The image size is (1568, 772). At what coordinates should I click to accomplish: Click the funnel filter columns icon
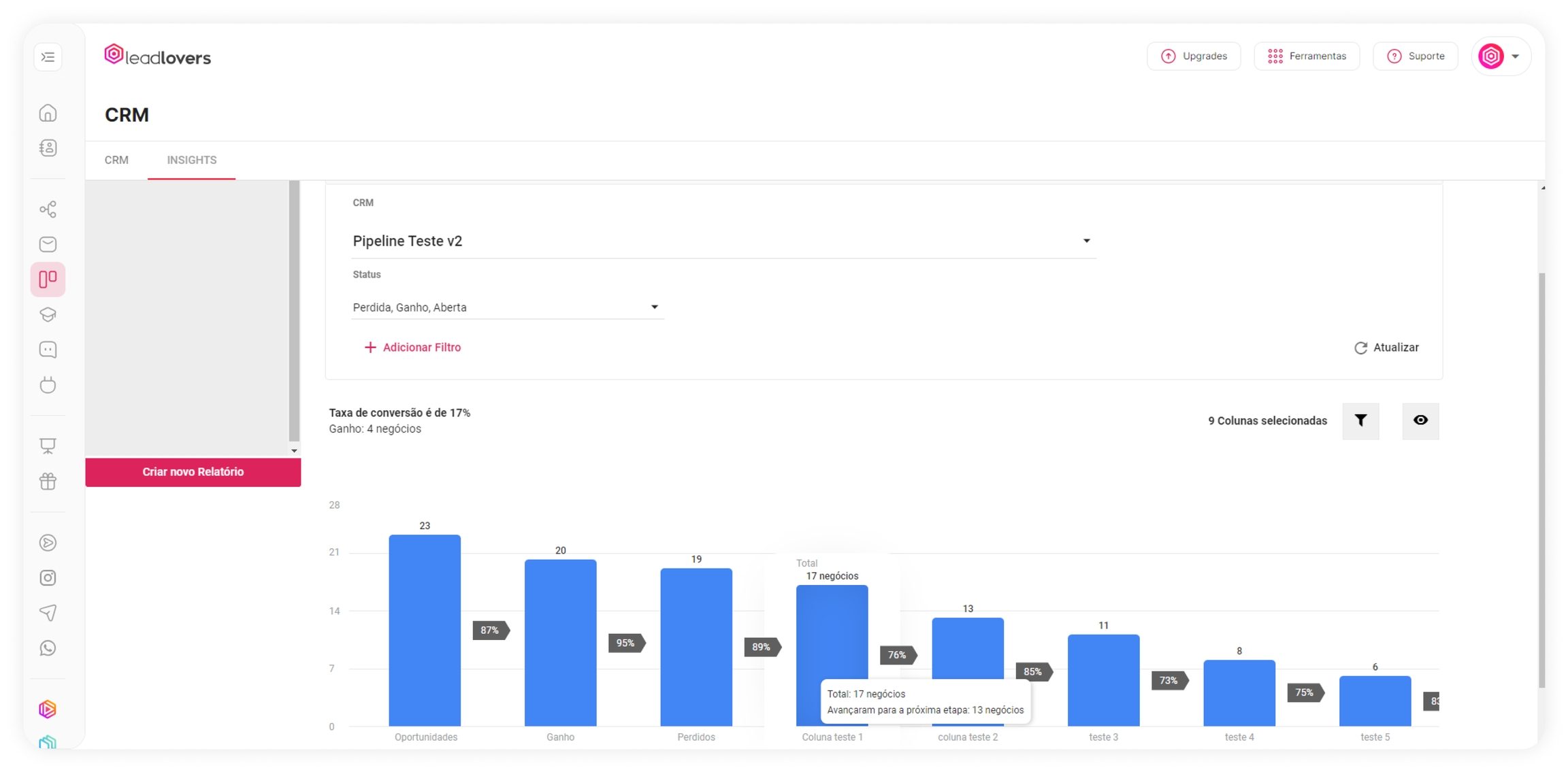pos(1360,420)
